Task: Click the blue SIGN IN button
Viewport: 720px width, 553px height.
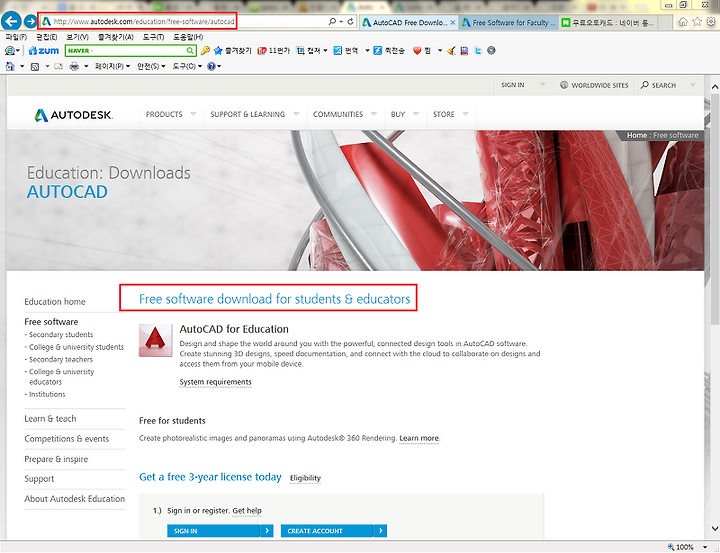Action: pyautogui.click(x=220, y=531)
